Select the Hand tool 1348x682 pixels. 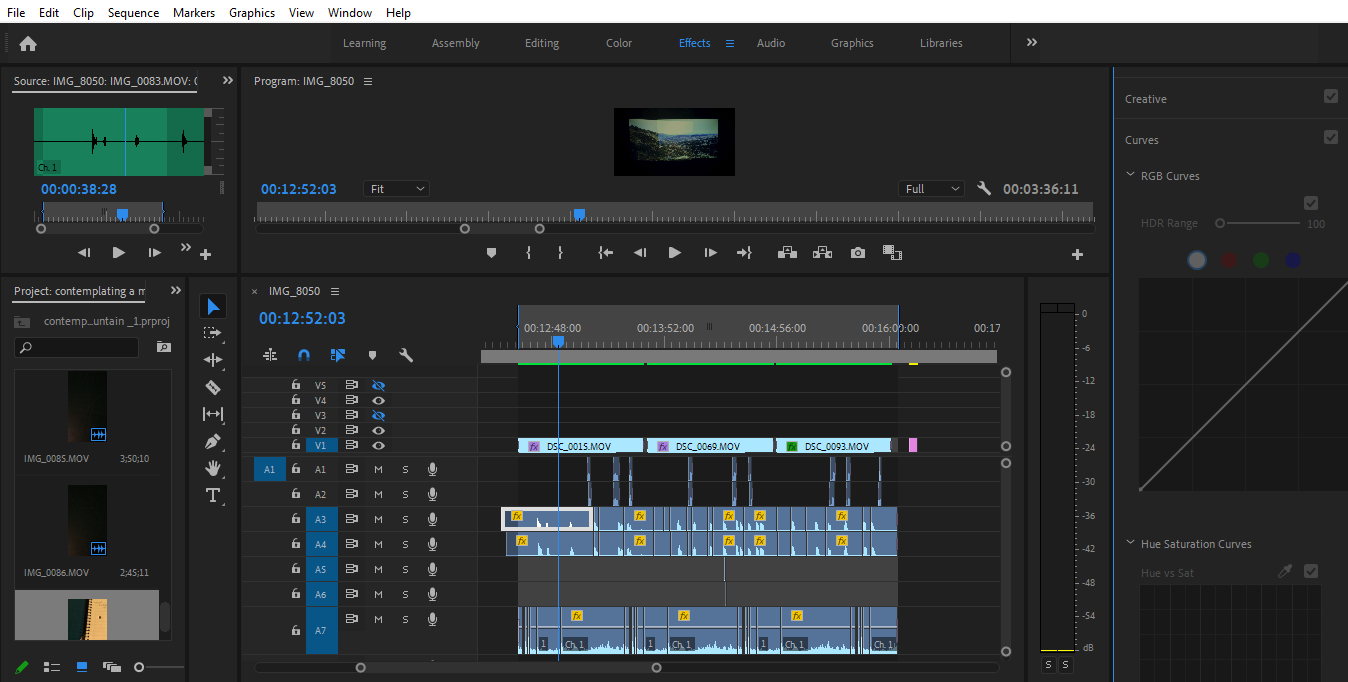(x=212, y=468)
